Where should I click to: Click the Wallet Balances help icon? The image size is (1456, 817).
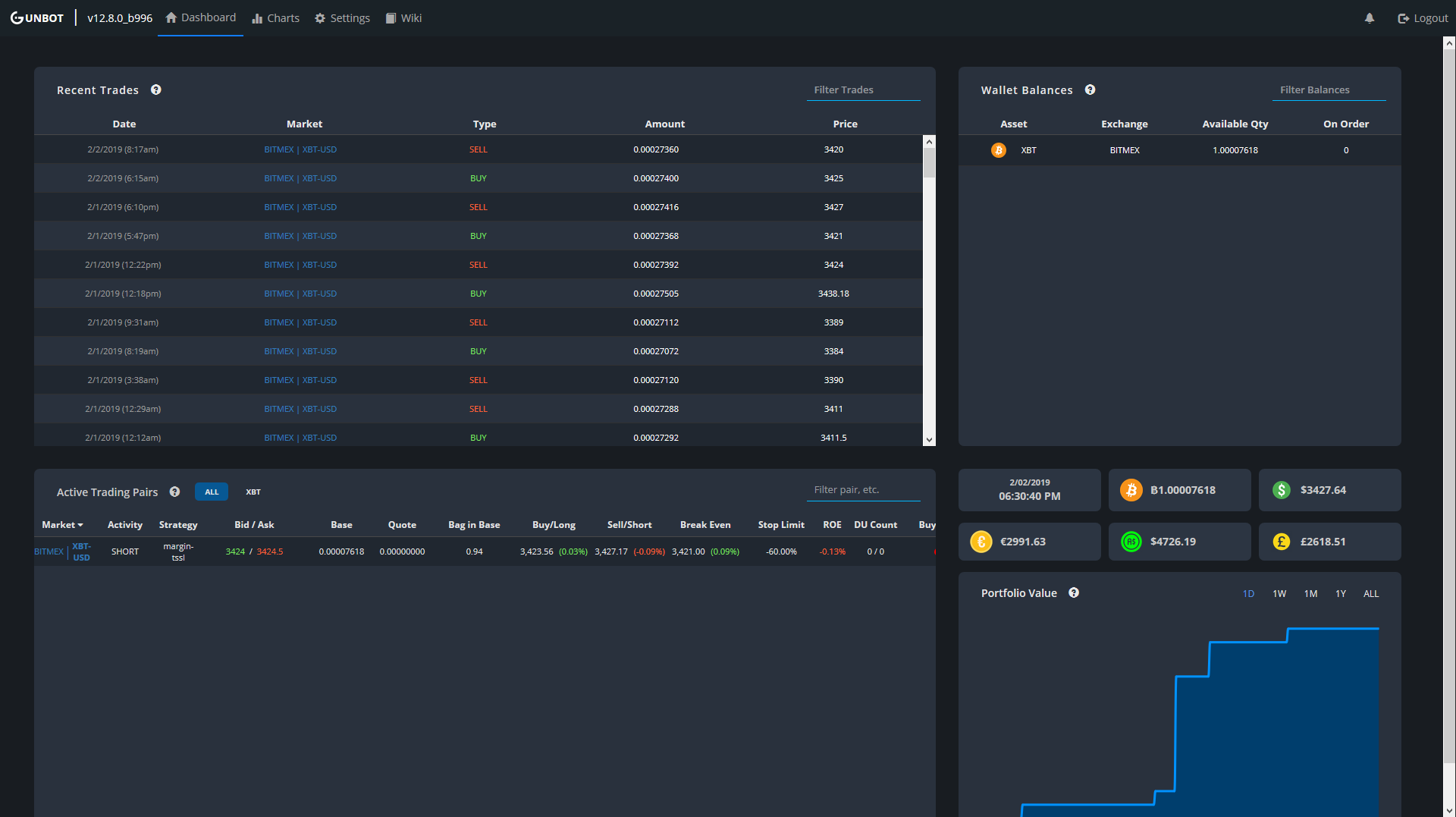click(1090, 90)
